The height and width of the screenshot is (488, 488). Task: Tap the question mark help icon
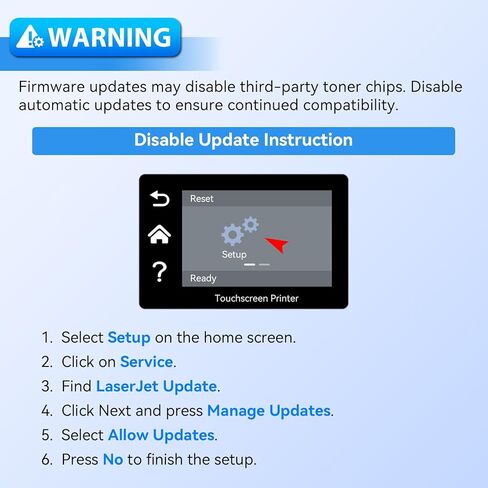(159, 272)
